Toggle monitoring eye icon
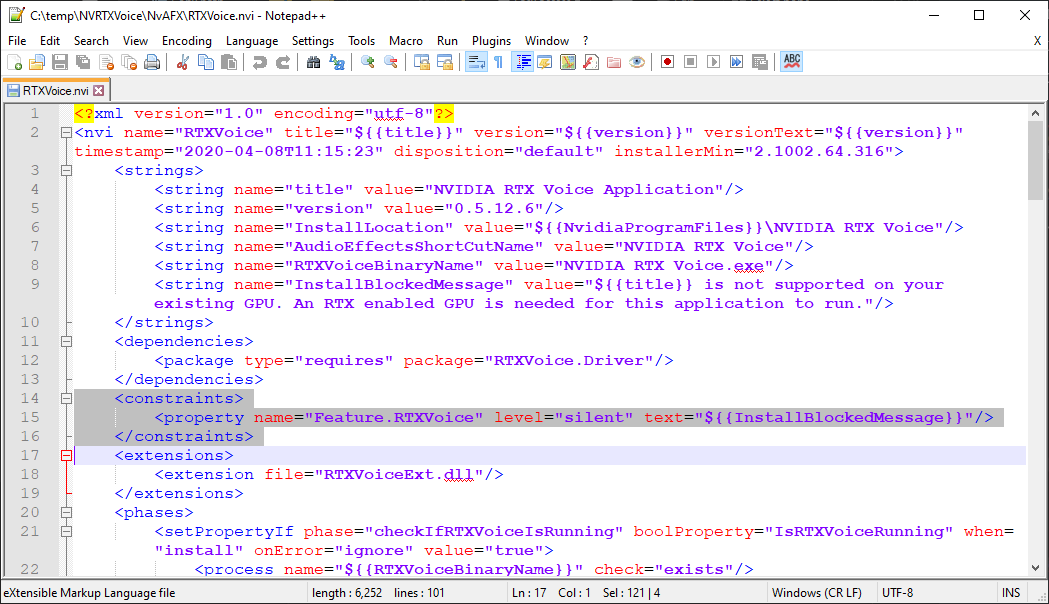The height and width of the screenshot is (604, 1049). coord(637,62)
